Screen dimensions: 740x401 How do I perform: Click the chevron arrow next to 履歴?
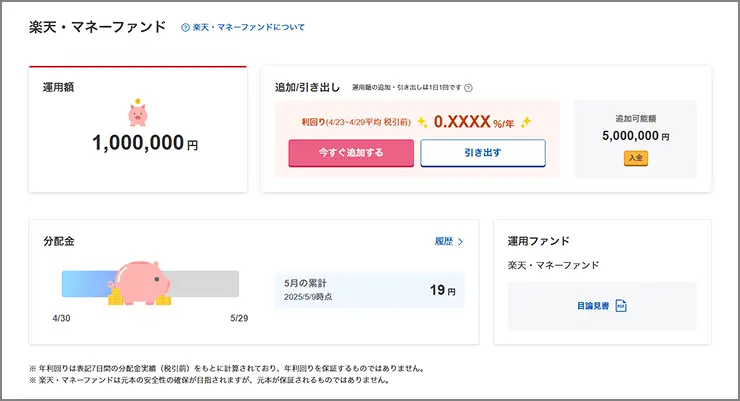click(x=461, y=242)
